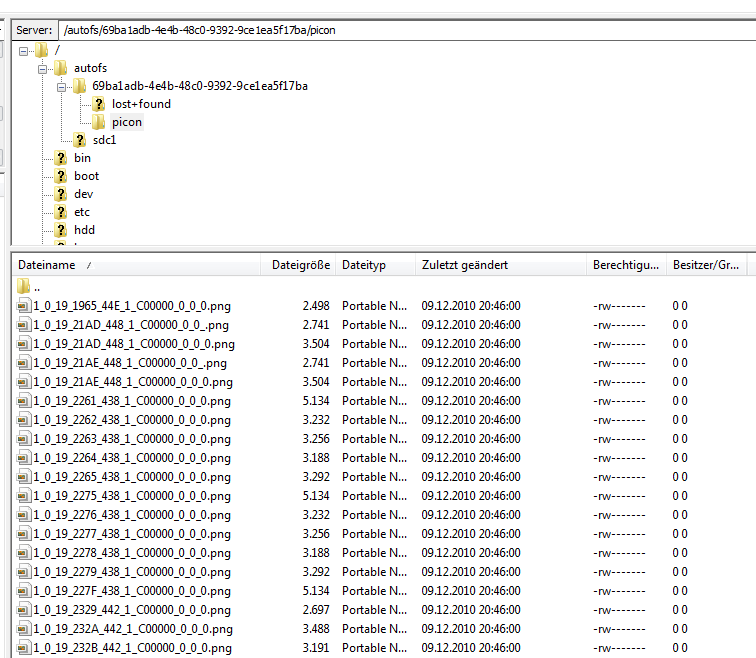Collapse the root '/' tree node
756x658 pixels.
[x=24, y=50]
